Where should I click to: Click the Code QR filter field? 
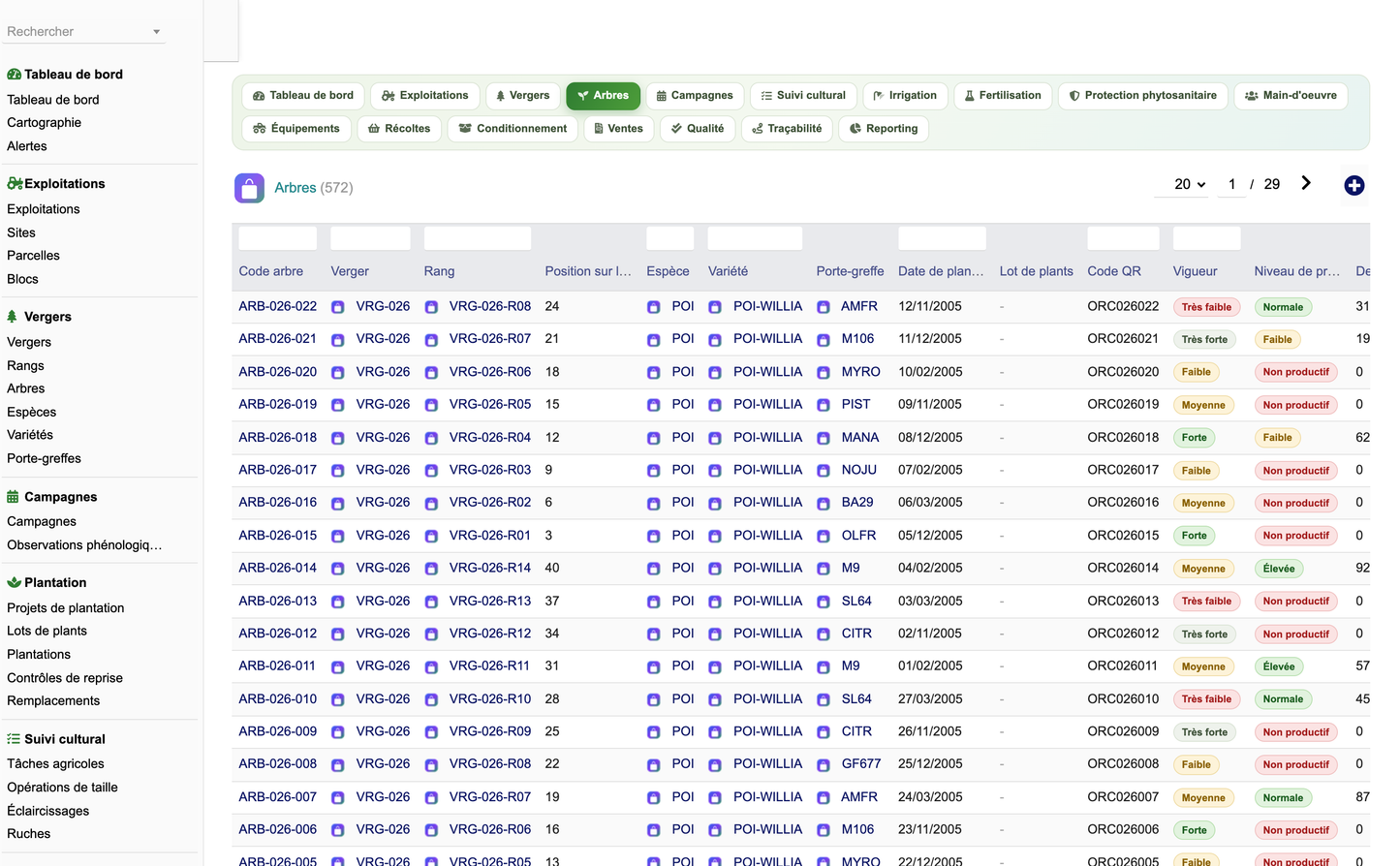point(1123,238)
